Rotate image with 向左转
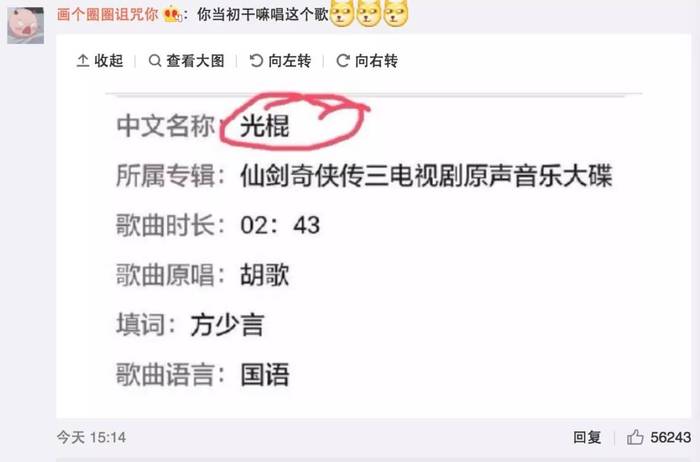The width and height of the screenshot is (700, 462). tap(280, 61)
